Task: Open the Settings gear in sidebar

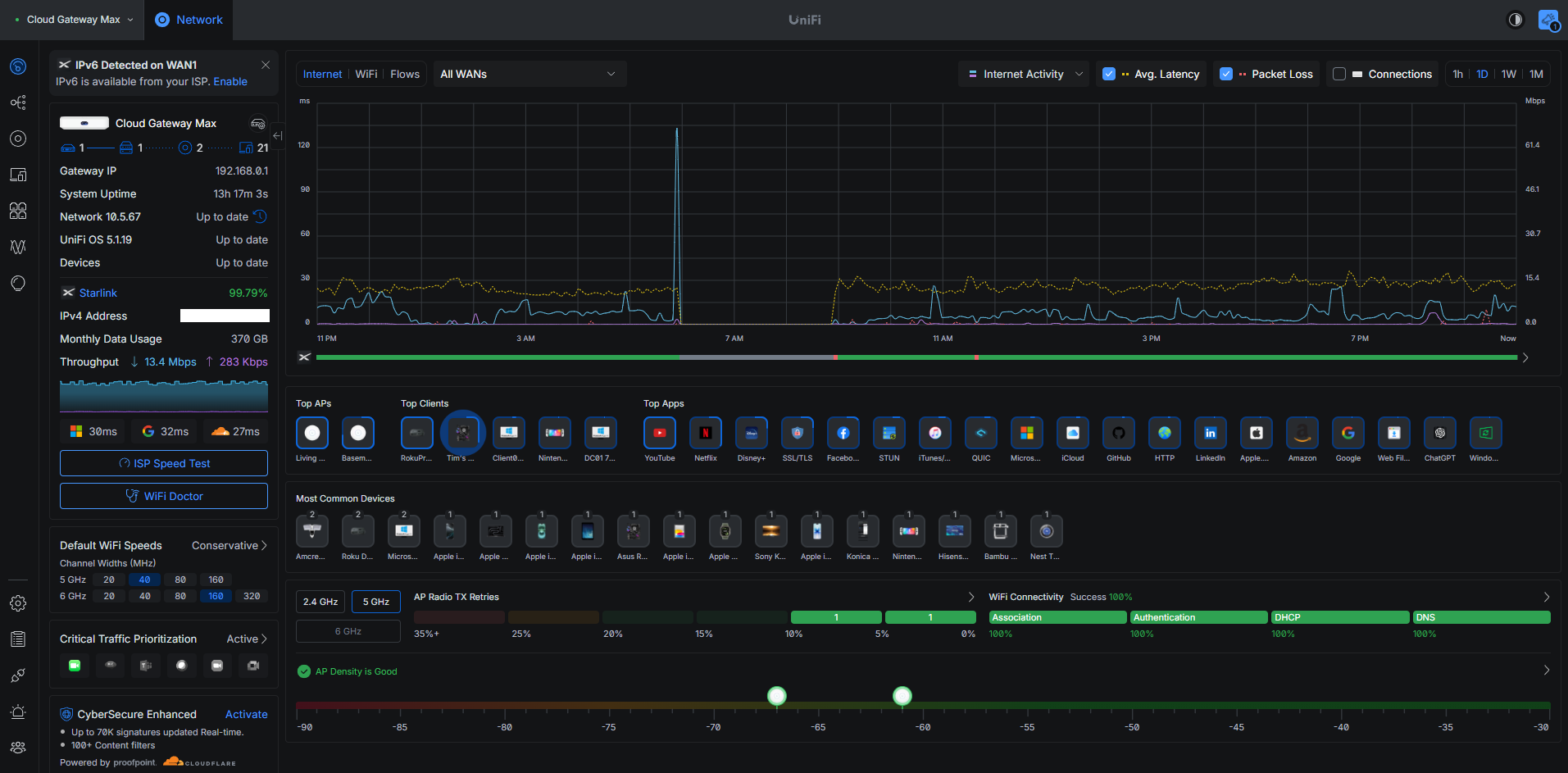Action: [18, 603]
